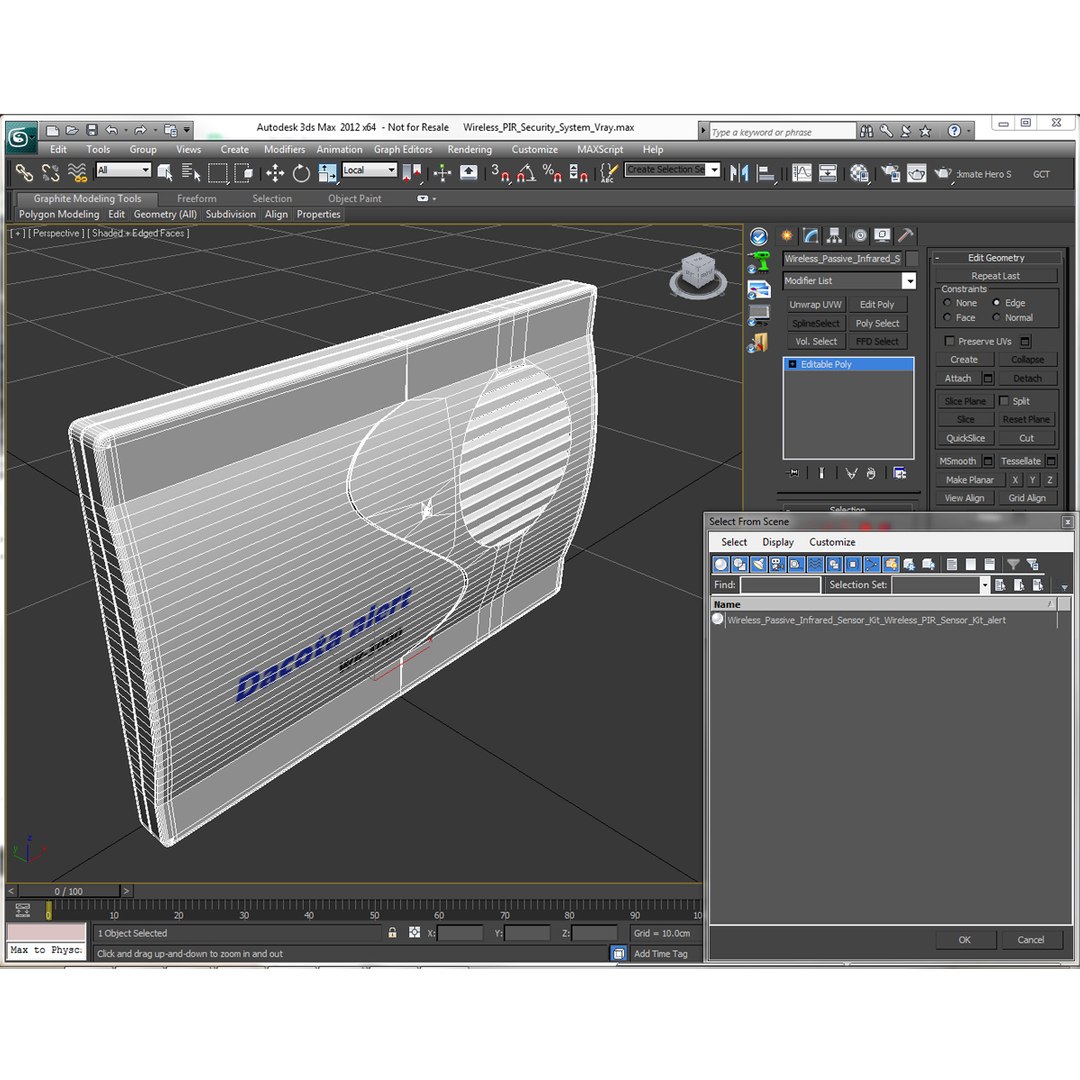Open the application menu logo button
Viewport: 1080px width, 1080px height.
20,138
